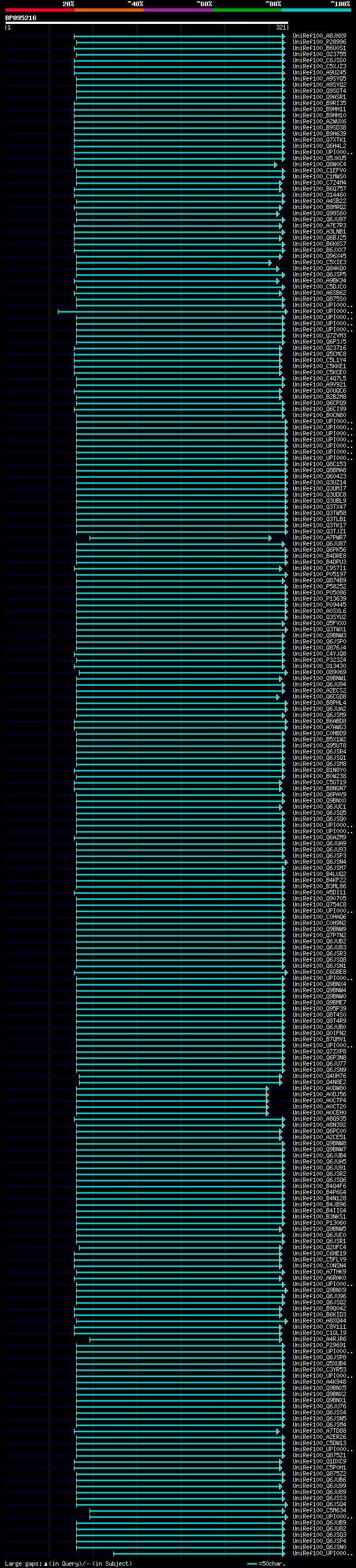Select UniRef100_B4IIG4 label
356x1568 pixels.
(x=319, y=1211)
